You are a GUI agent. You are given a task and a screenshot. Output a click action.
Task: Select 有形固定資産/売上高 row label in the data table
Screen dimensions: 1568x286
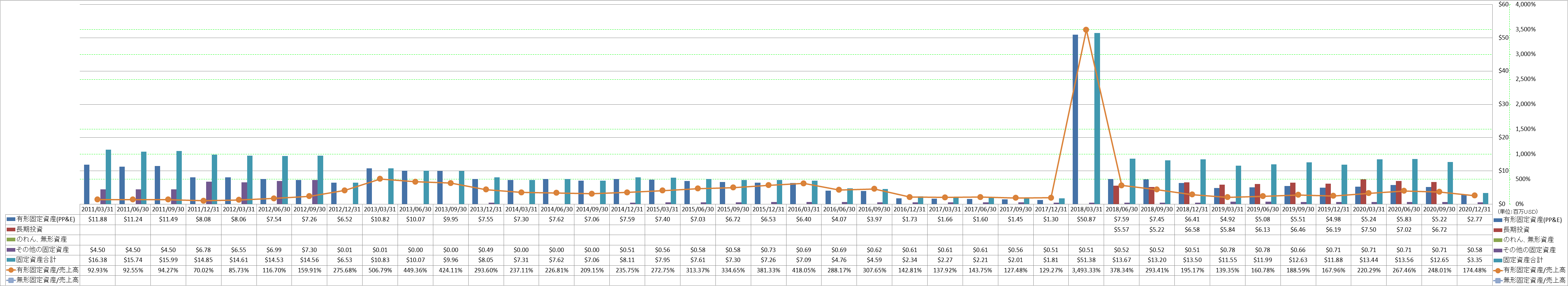(x=47, y=270)
